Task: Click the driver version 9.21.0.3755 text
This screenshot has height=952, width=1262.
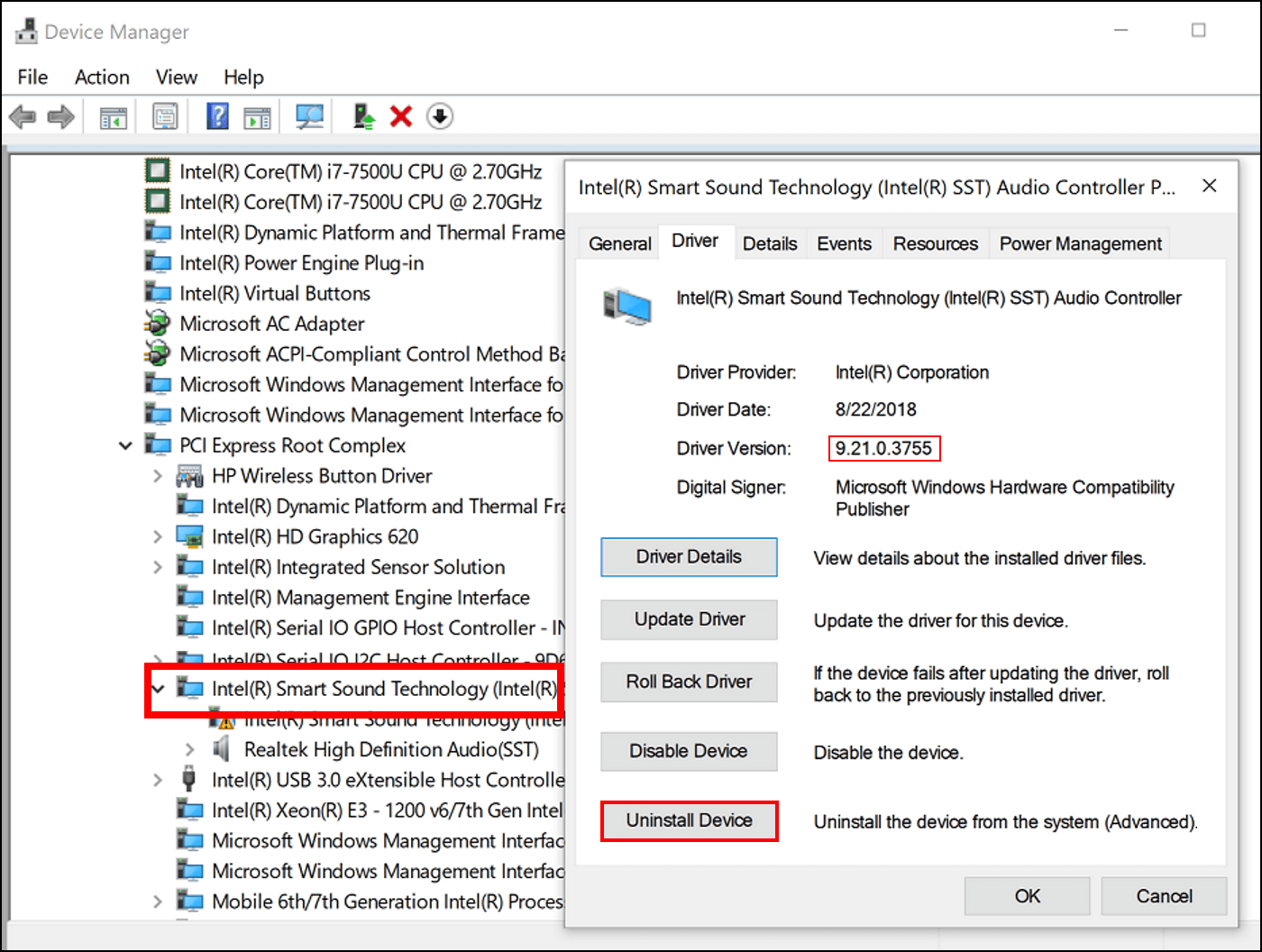Action: pos(883,448)
